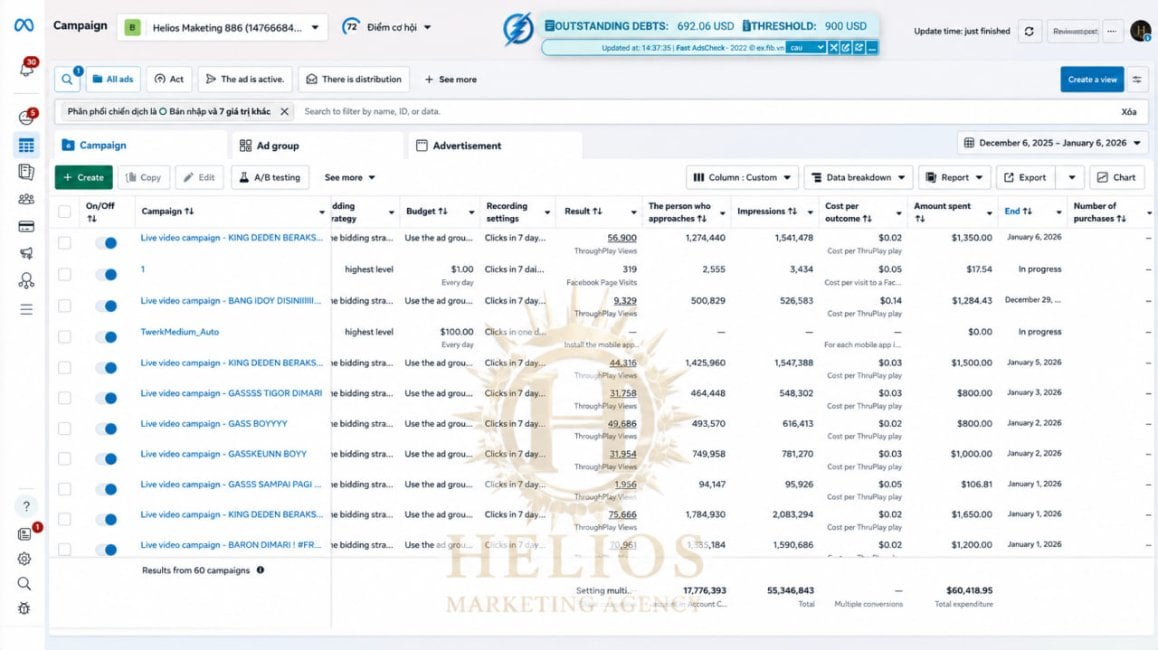The image size is (1158, 650).
Task: Open the Campaigns table icon in sidebar
Action: [x=26, y=146]
